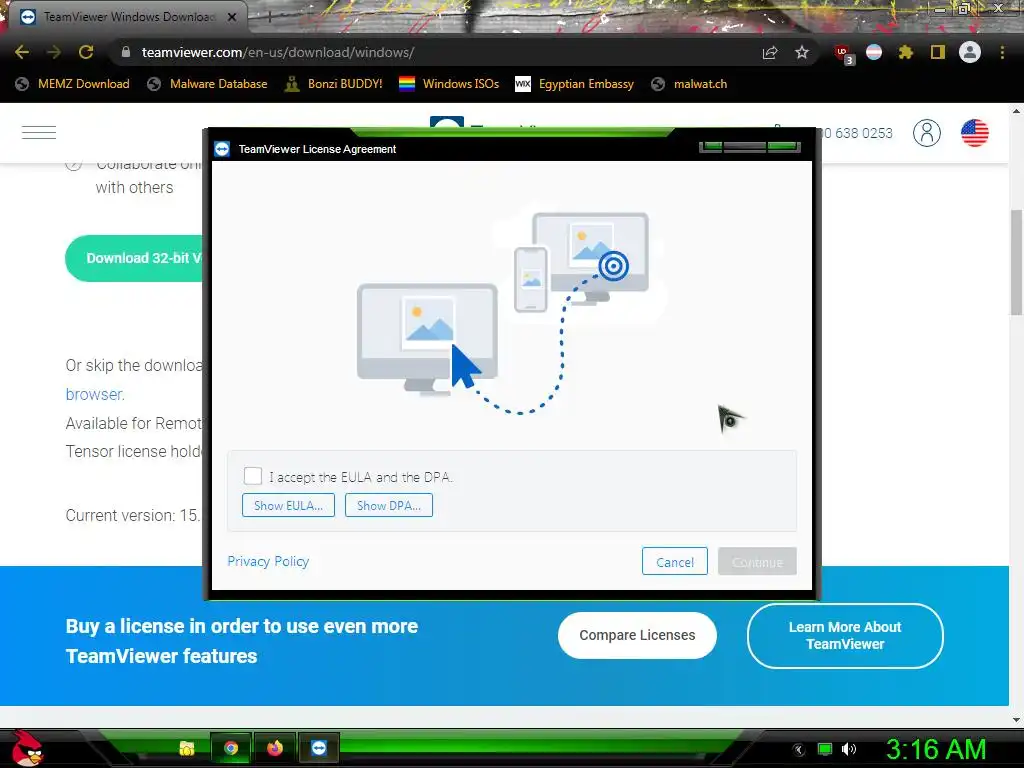Cancel the TeamViewer License Agreement dialog
1024x768 pixels.
(675, 562)
